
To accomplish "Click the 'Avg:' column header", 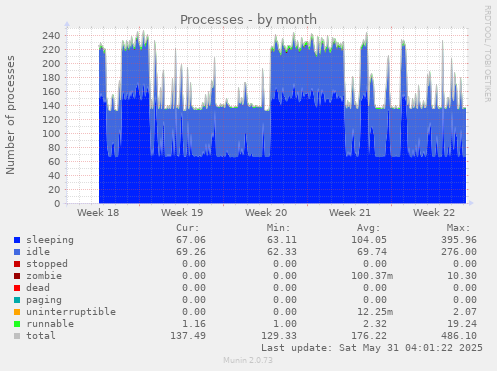I will pos(369,228).
